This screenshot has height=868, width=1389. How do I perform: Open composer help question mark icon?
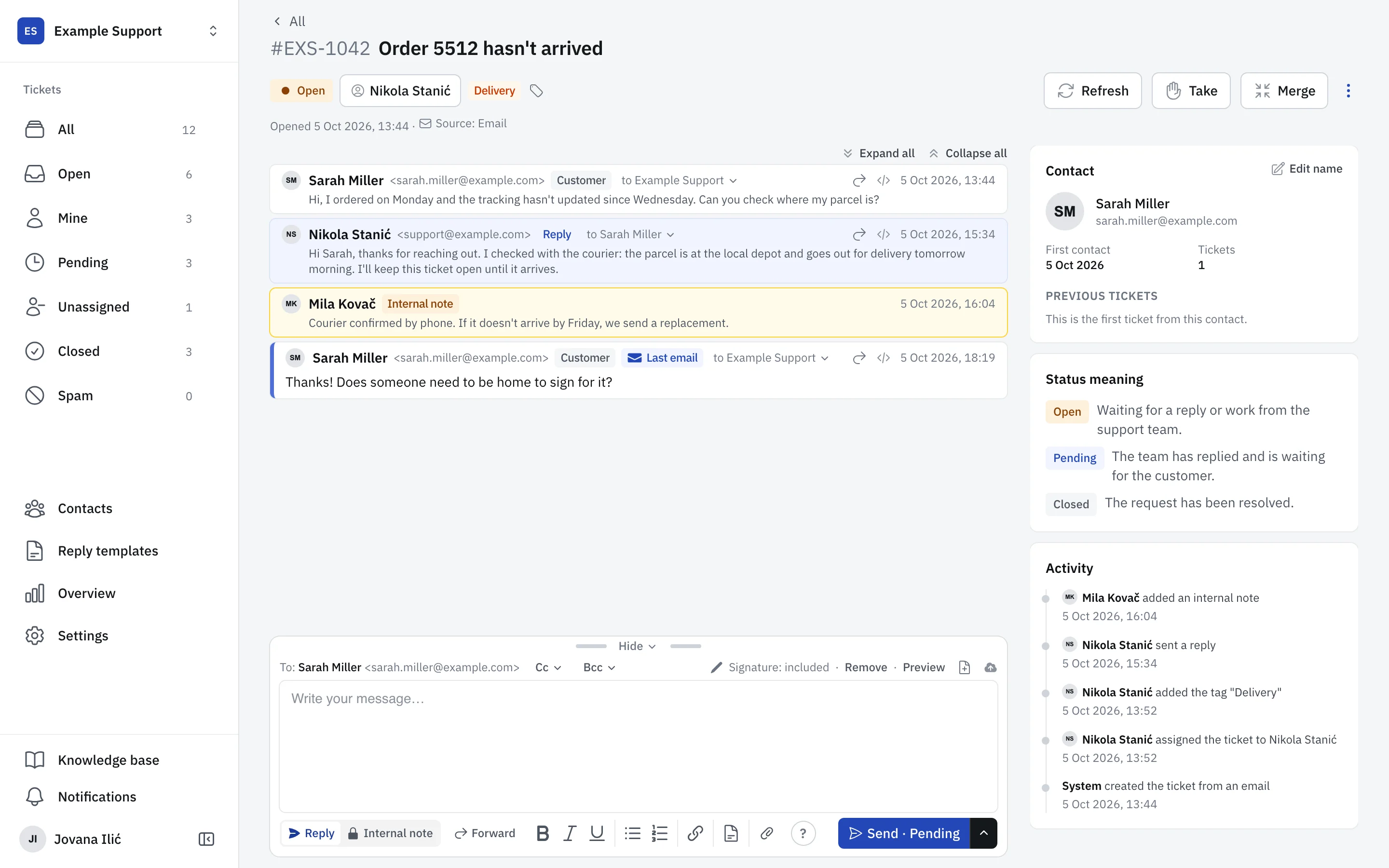pyautogui.click(x=803, y=833)
